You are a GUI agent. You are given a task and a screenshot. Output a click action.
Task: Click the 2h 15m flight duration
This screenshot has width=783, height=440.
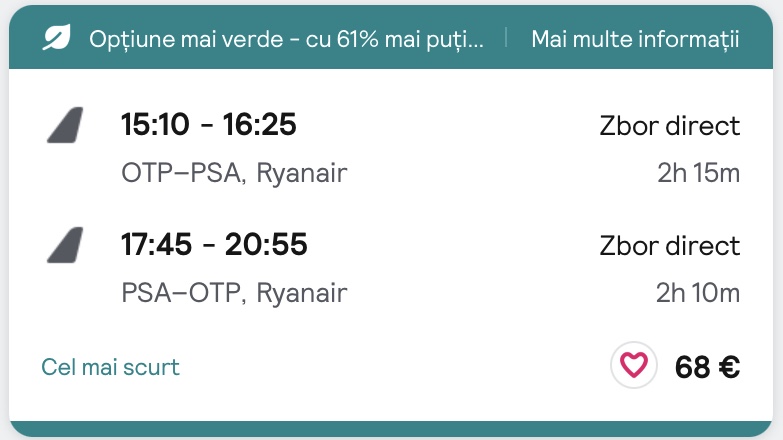(698, 173)
